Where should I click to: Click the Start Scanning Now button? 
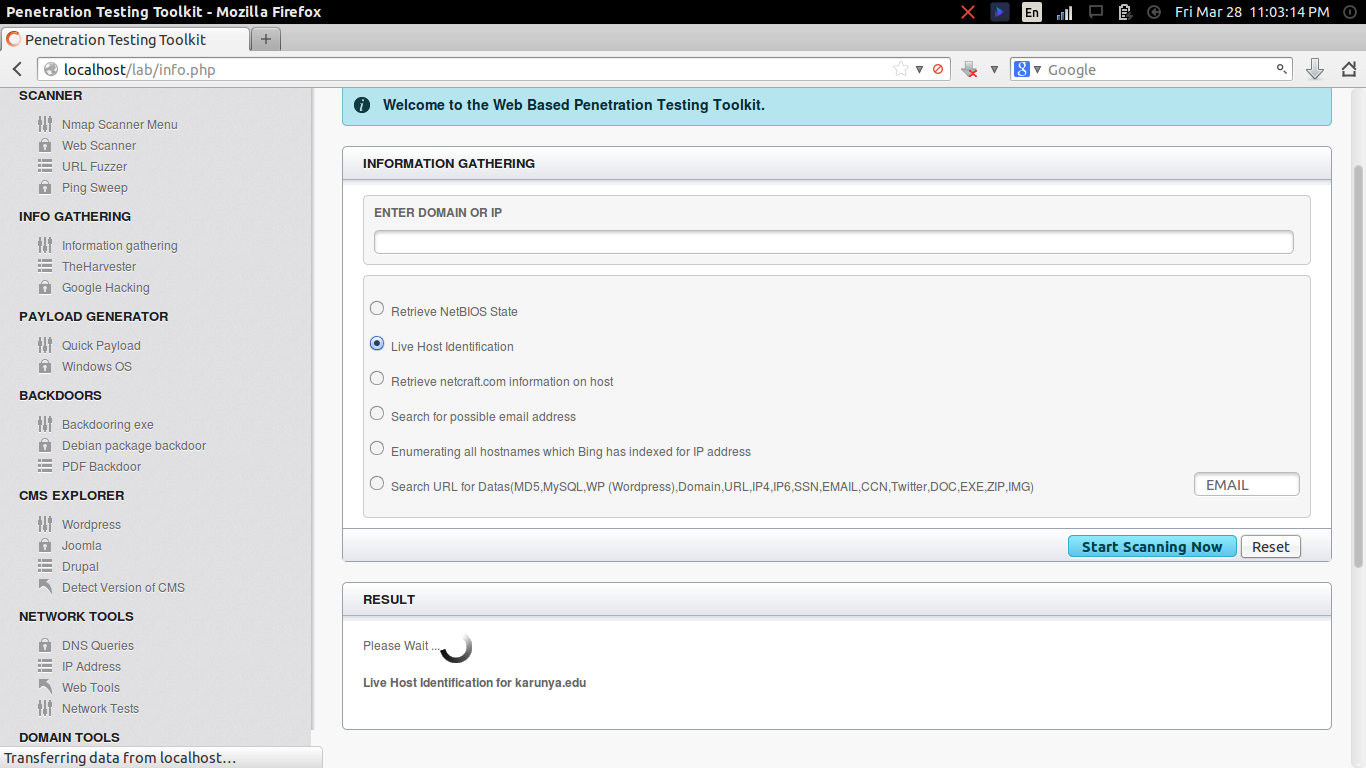coord(1152,546)
